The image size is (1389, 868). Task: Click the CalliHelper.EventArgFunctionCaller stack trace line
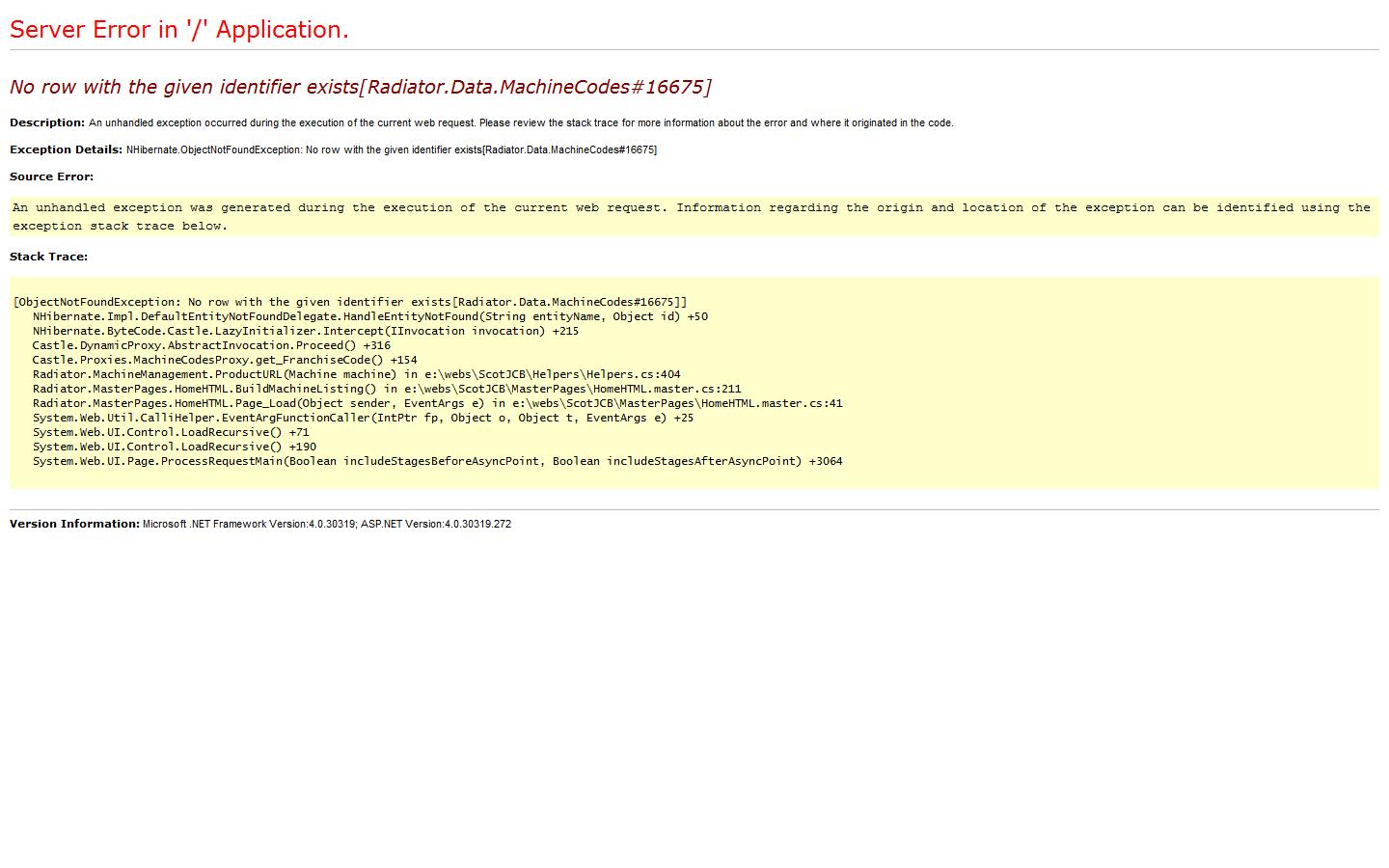[363, 418]
